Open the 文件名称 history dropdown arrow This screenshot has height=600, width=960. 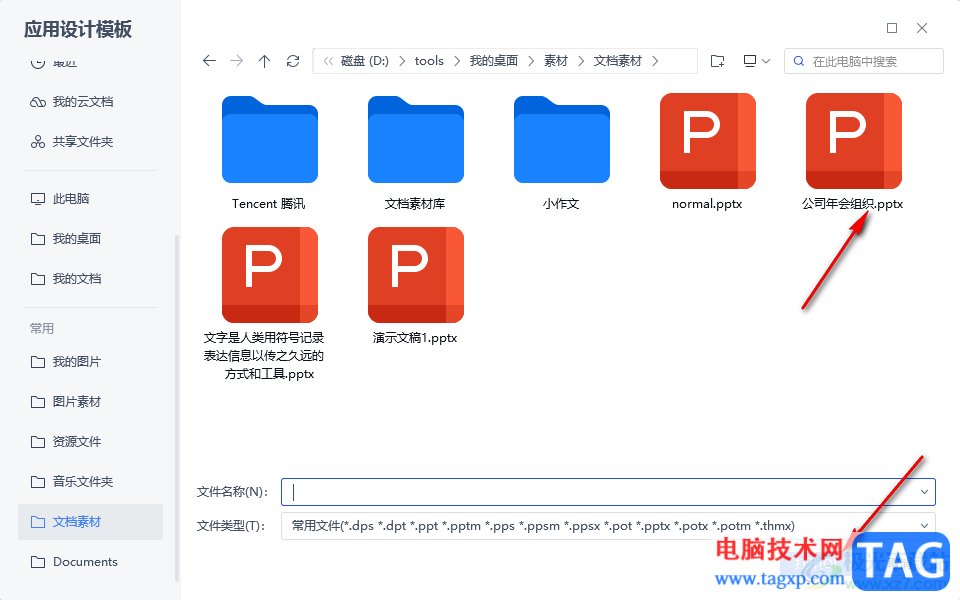[x=924, y=492]
